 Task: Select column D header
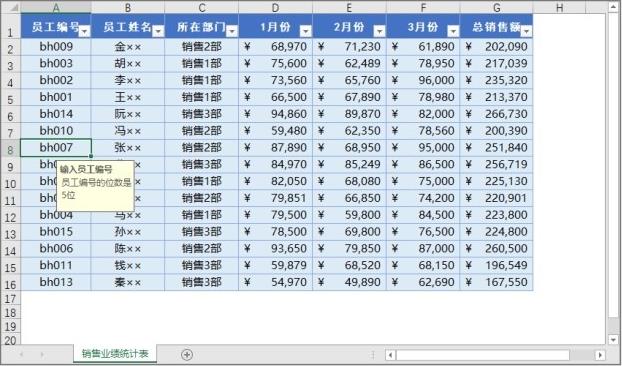pos(276,7)
